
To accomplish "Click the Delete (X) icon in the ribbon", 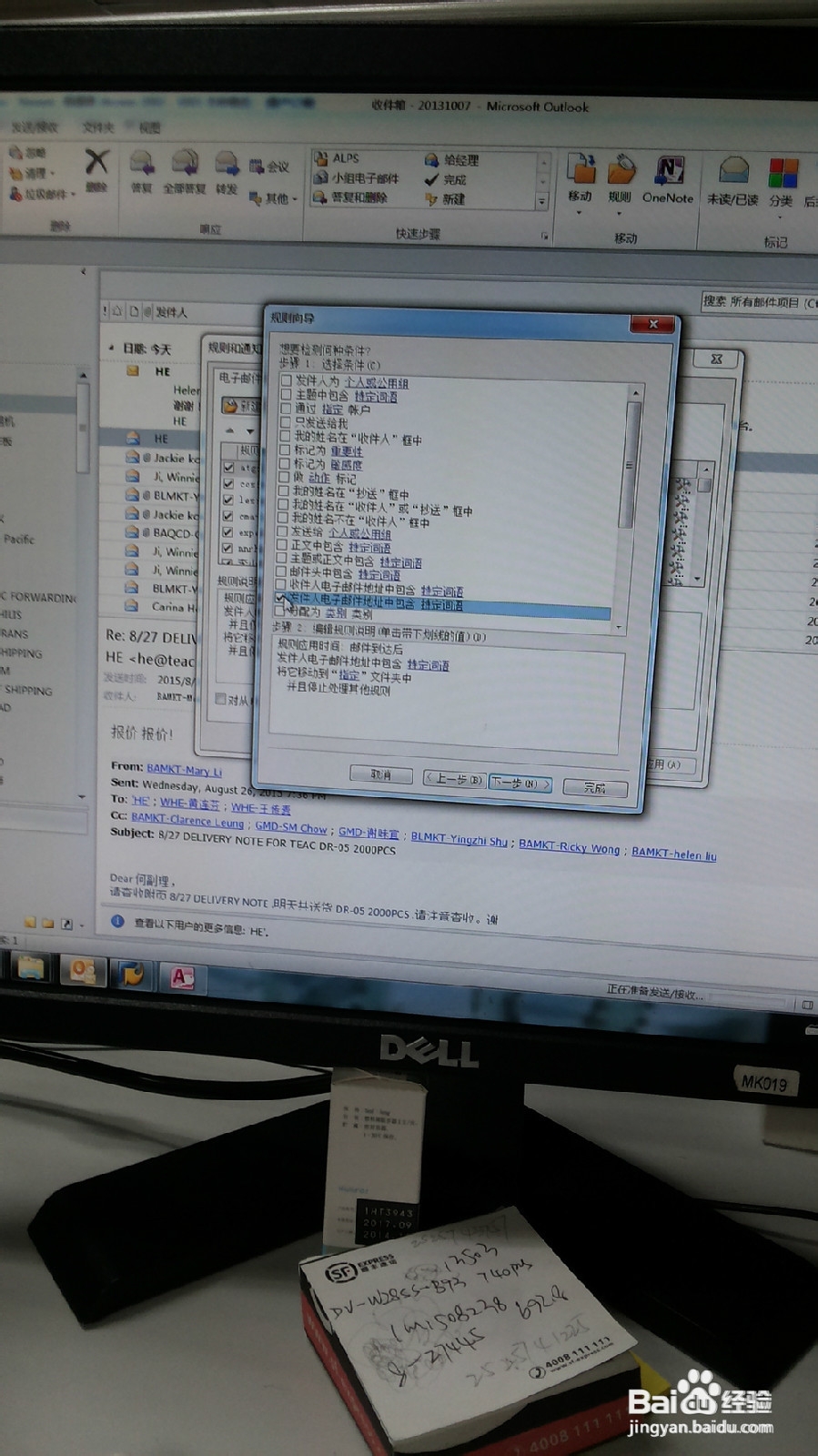I will tap(96, 164).
